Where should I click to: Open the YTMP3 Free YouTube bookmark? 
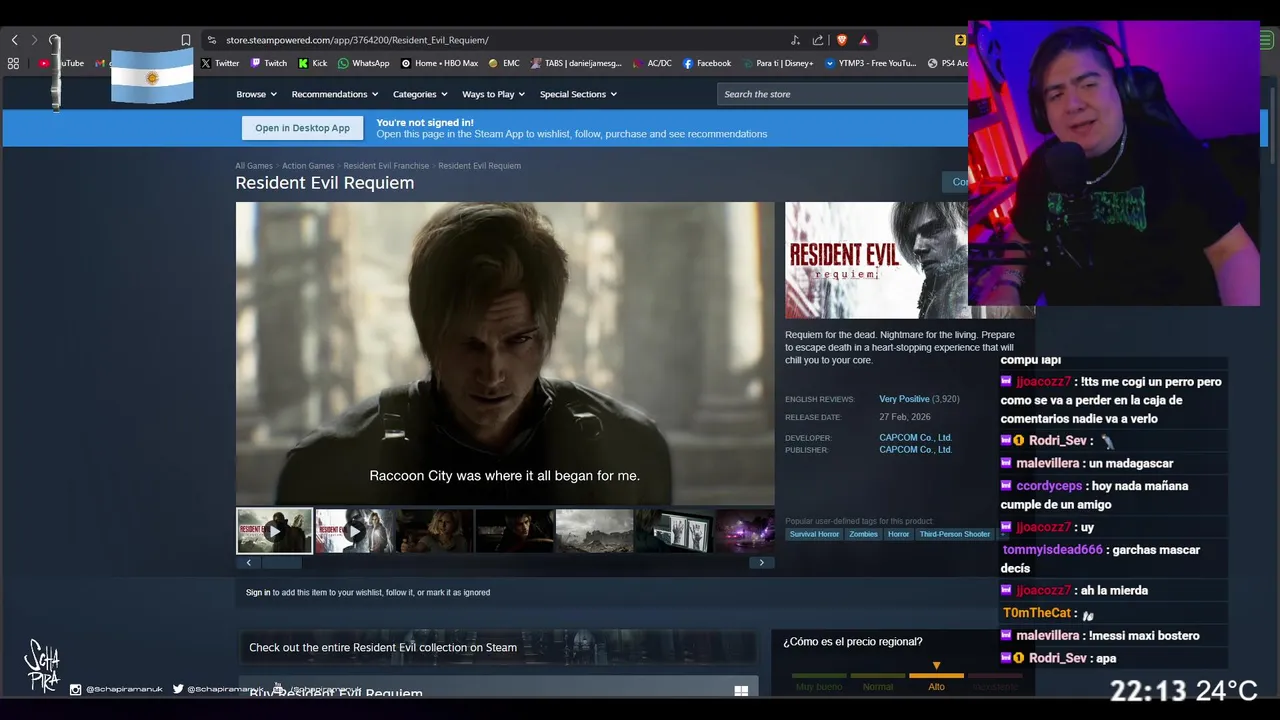pos(871,63)
